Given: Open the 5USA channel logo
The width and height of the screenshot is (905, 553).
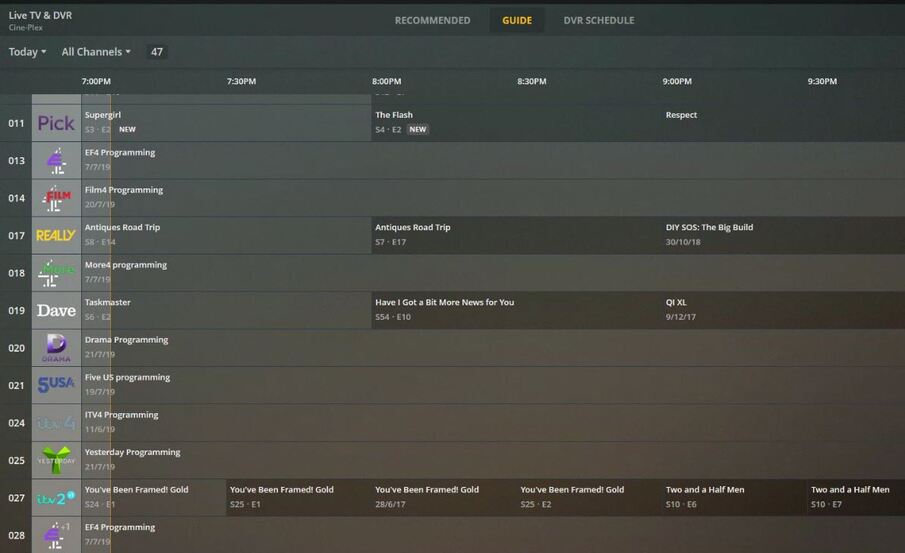Looking at the screenshot, I should [x=56, y=385].
